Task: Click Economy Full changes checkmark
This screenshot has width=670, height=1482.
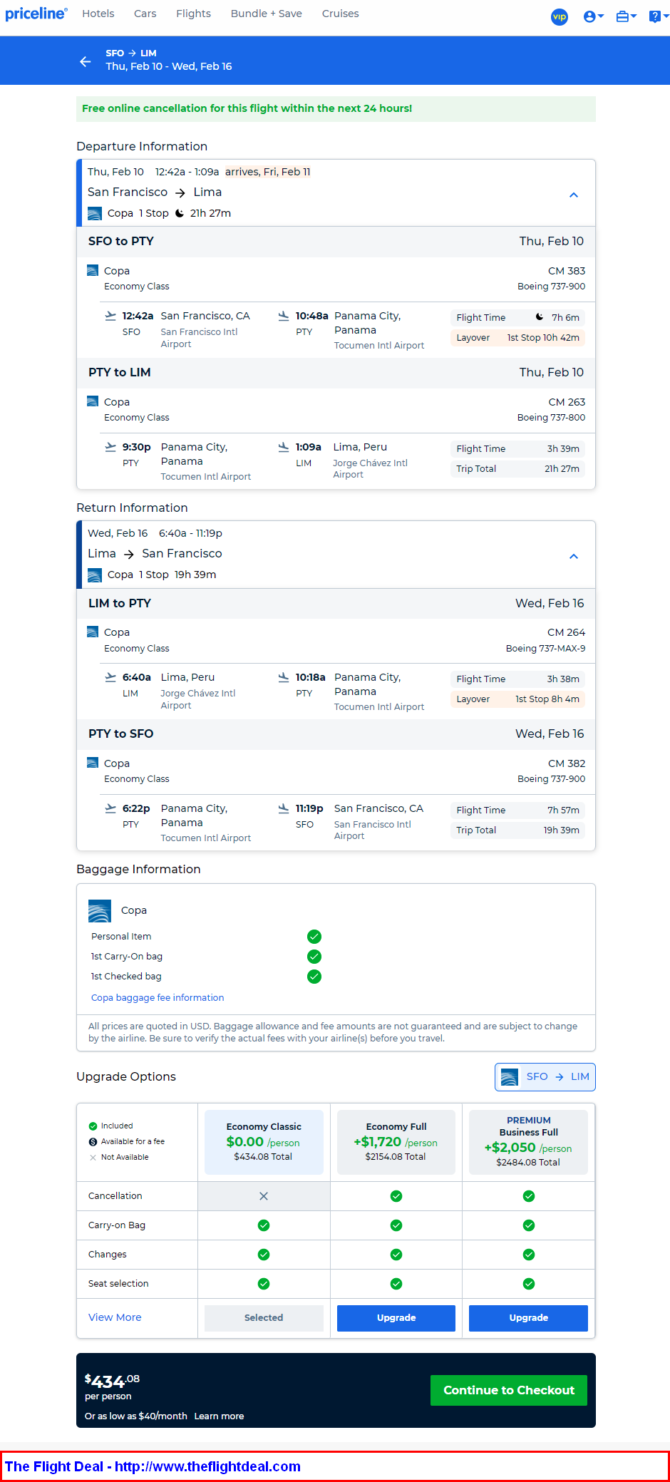Action: (x=396, y=1254)
